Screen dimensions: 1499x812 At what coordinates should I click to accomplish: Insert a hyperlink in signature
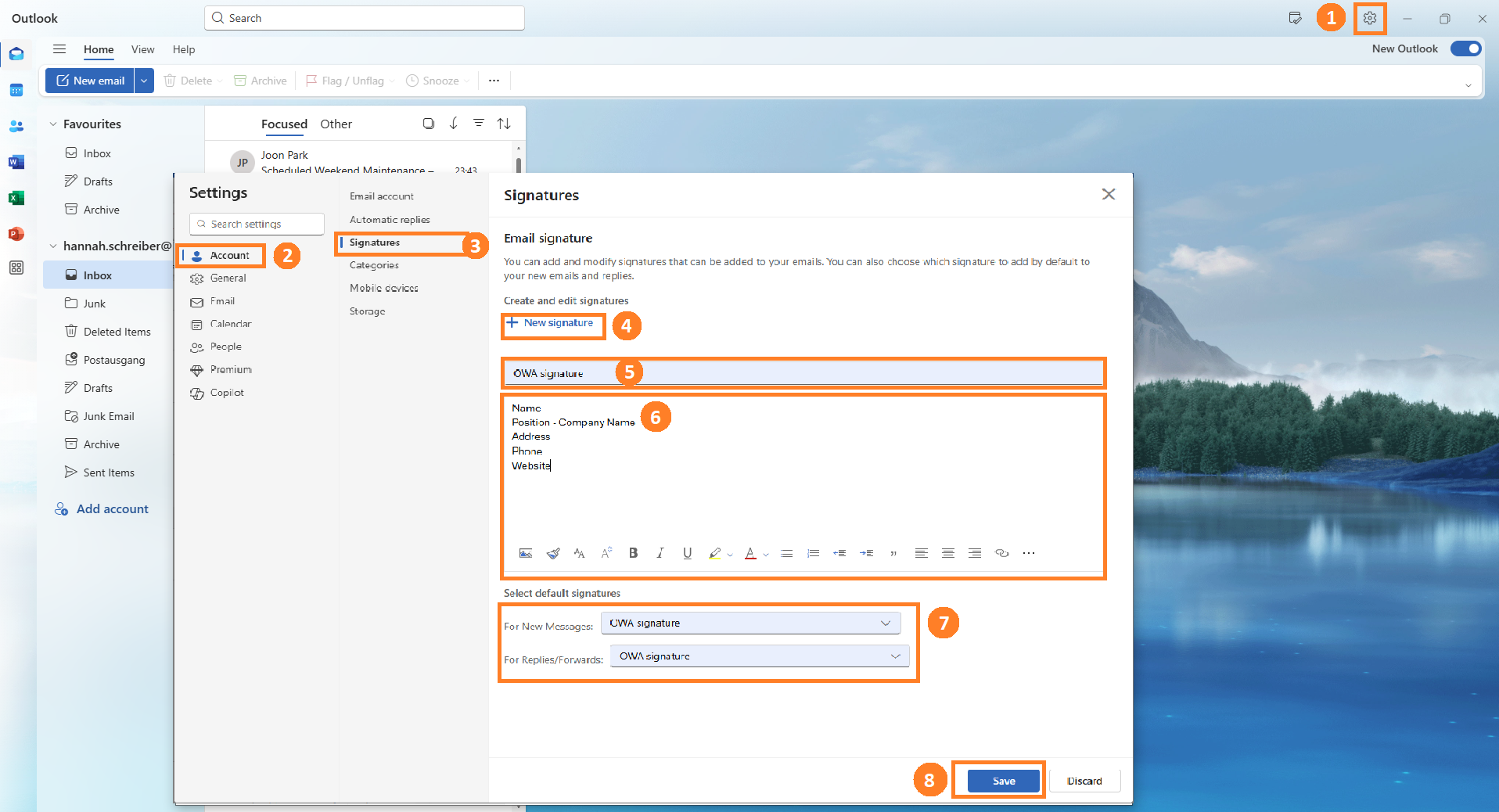coord(1001,553)
